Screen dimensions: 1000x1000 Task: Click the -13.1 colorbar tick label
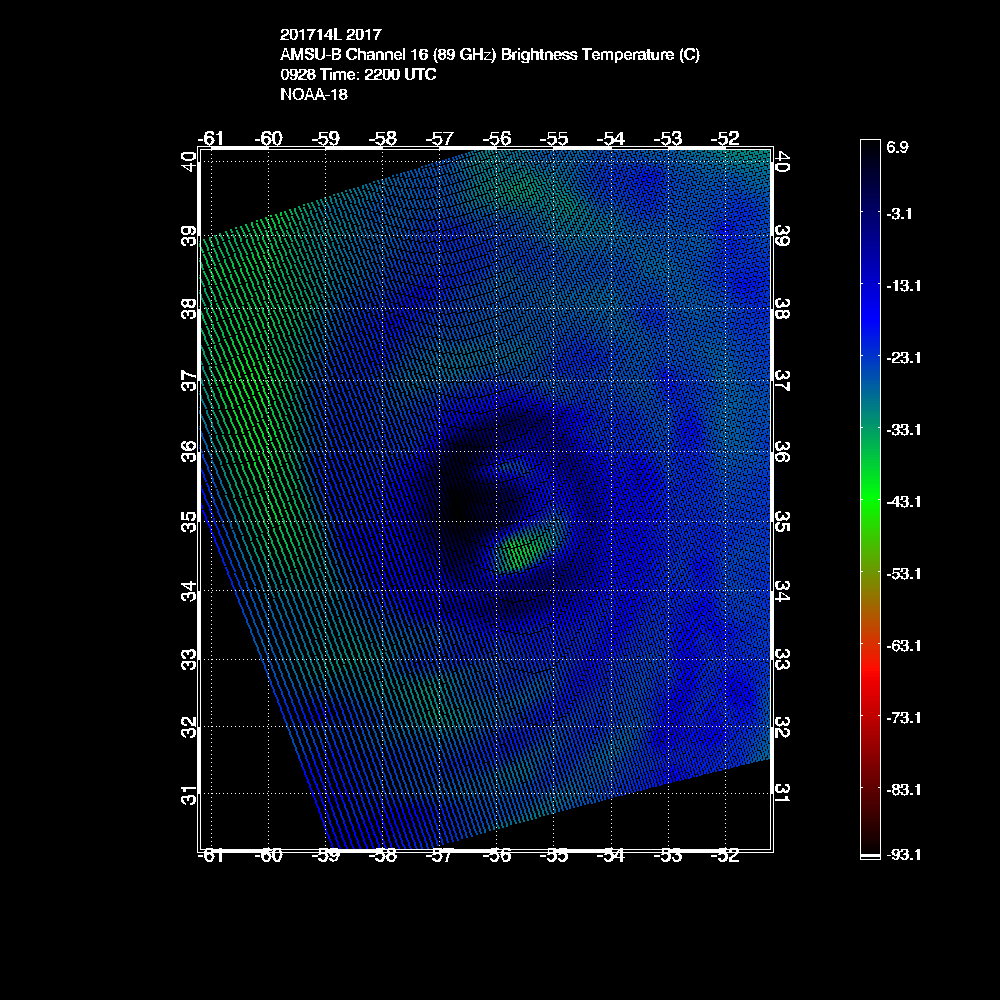[904, 285]
